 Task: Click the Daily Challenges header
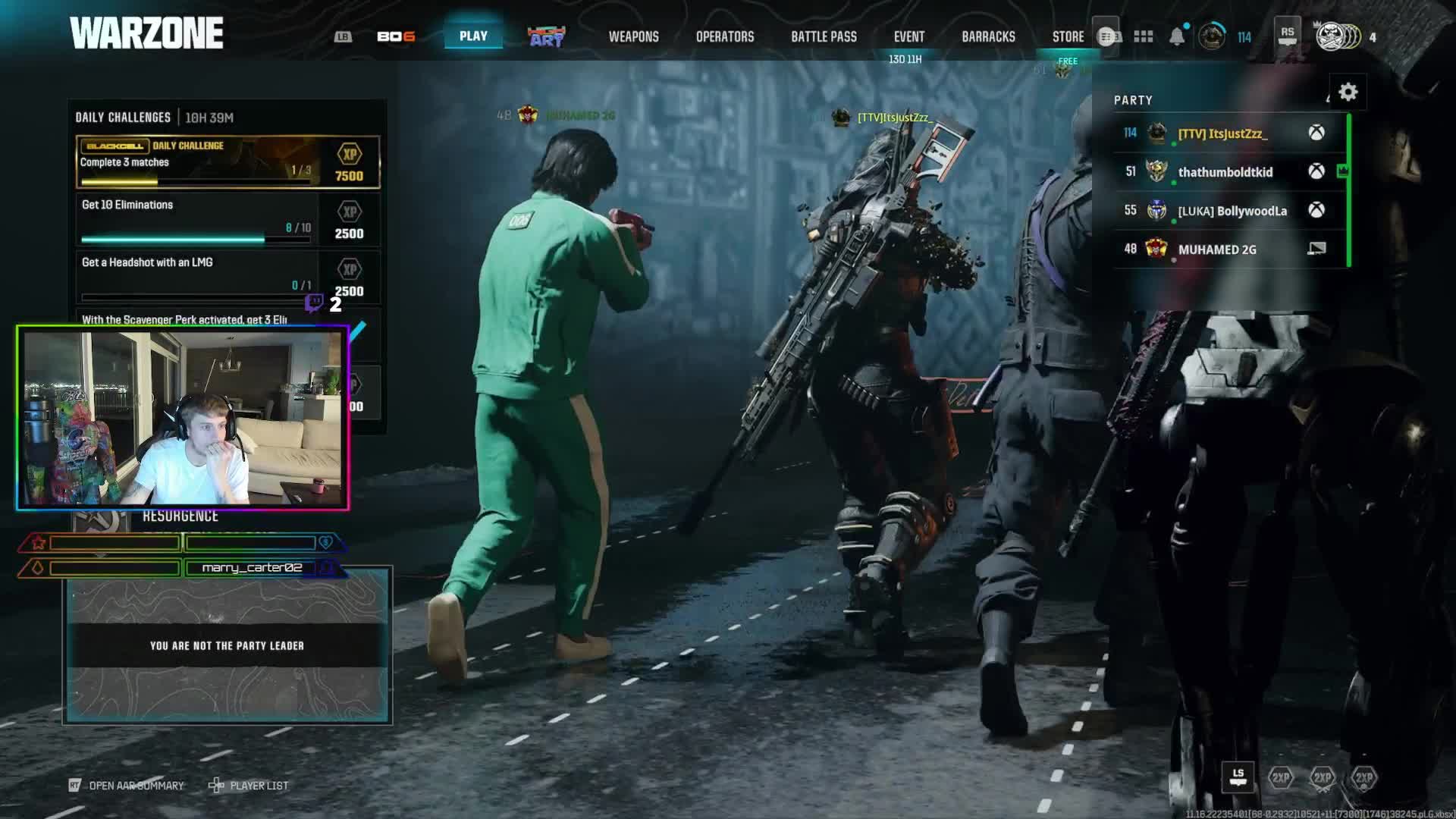(123, 118)
